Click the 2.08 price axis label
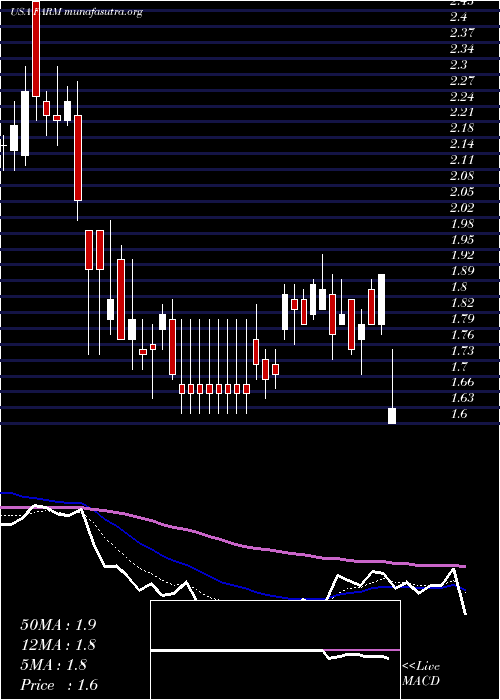The height and width of the screenshot is (700, 500). (462, 176)
